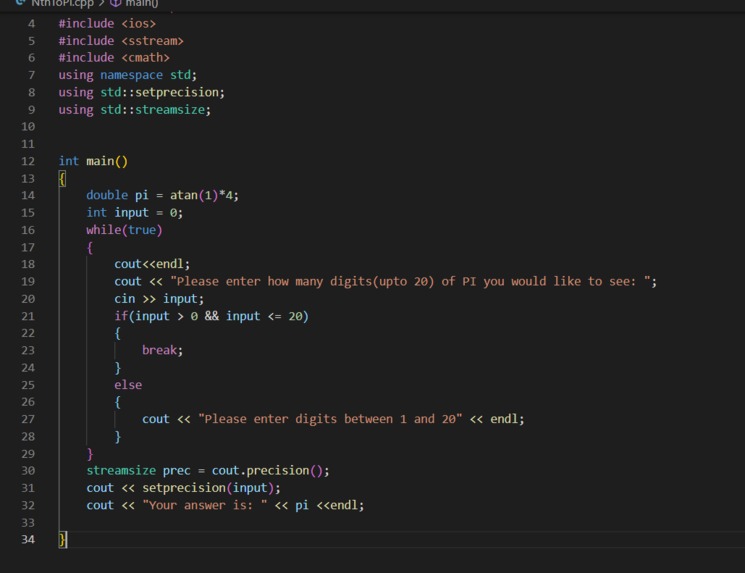Click 'using std::streamsize;' line
745x573 pixels.
(x=134, y=110)
